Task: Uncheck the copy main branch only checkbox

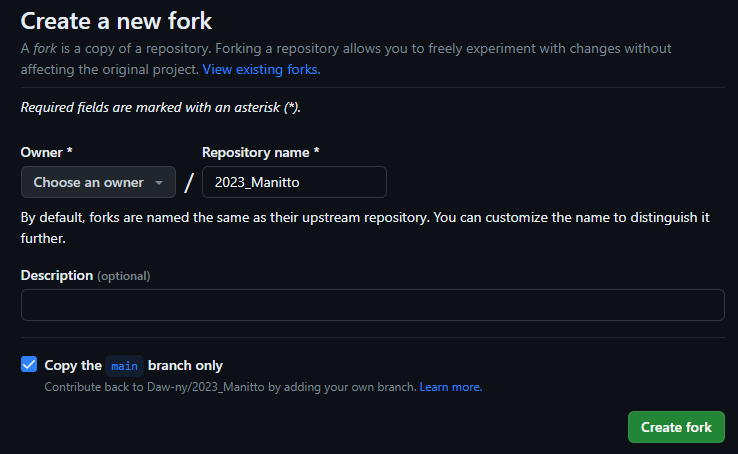Action: tap(29, 364)
